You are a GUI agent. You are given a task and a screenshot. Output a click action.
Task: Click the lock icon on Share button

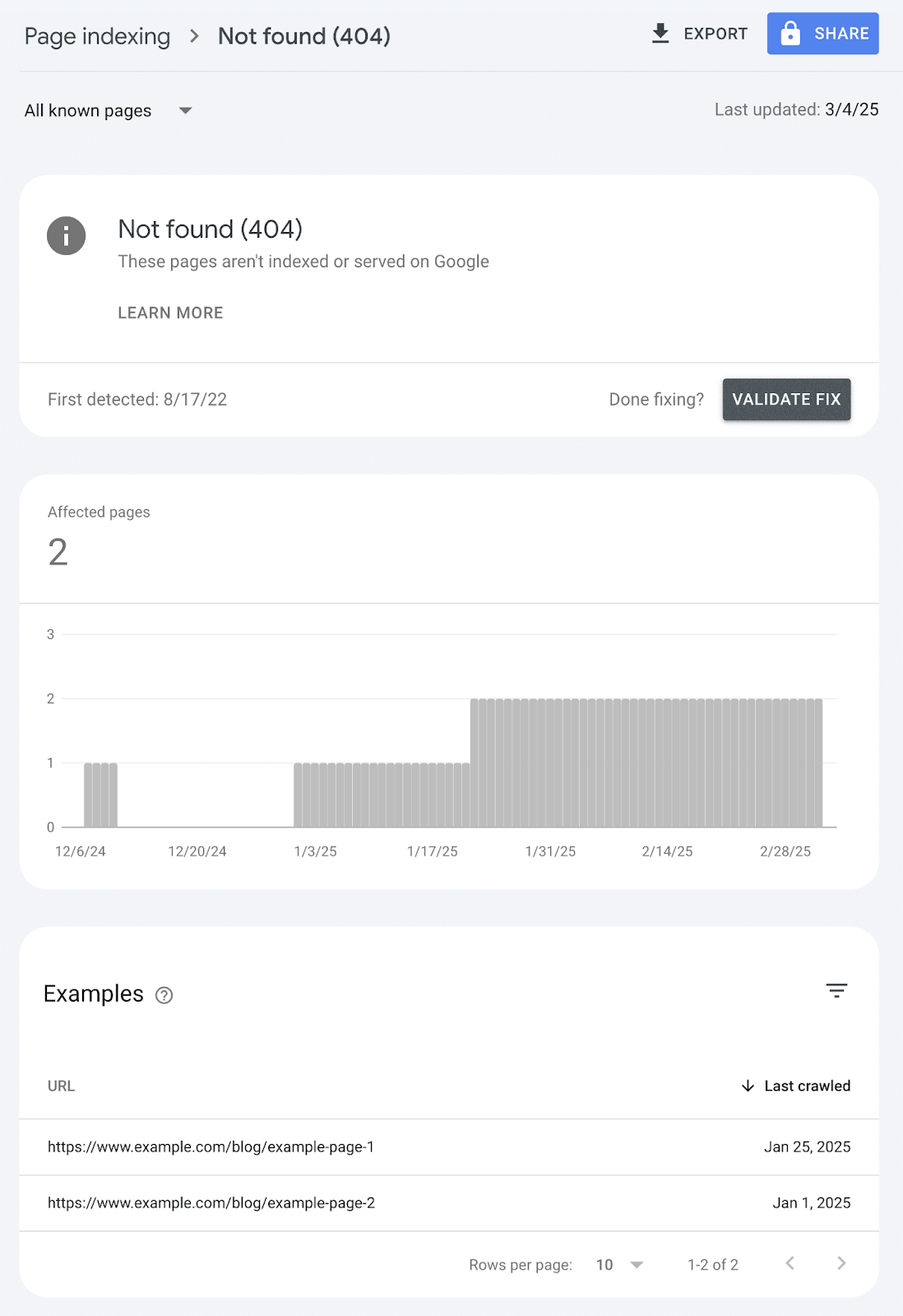(x=790, y=34)
